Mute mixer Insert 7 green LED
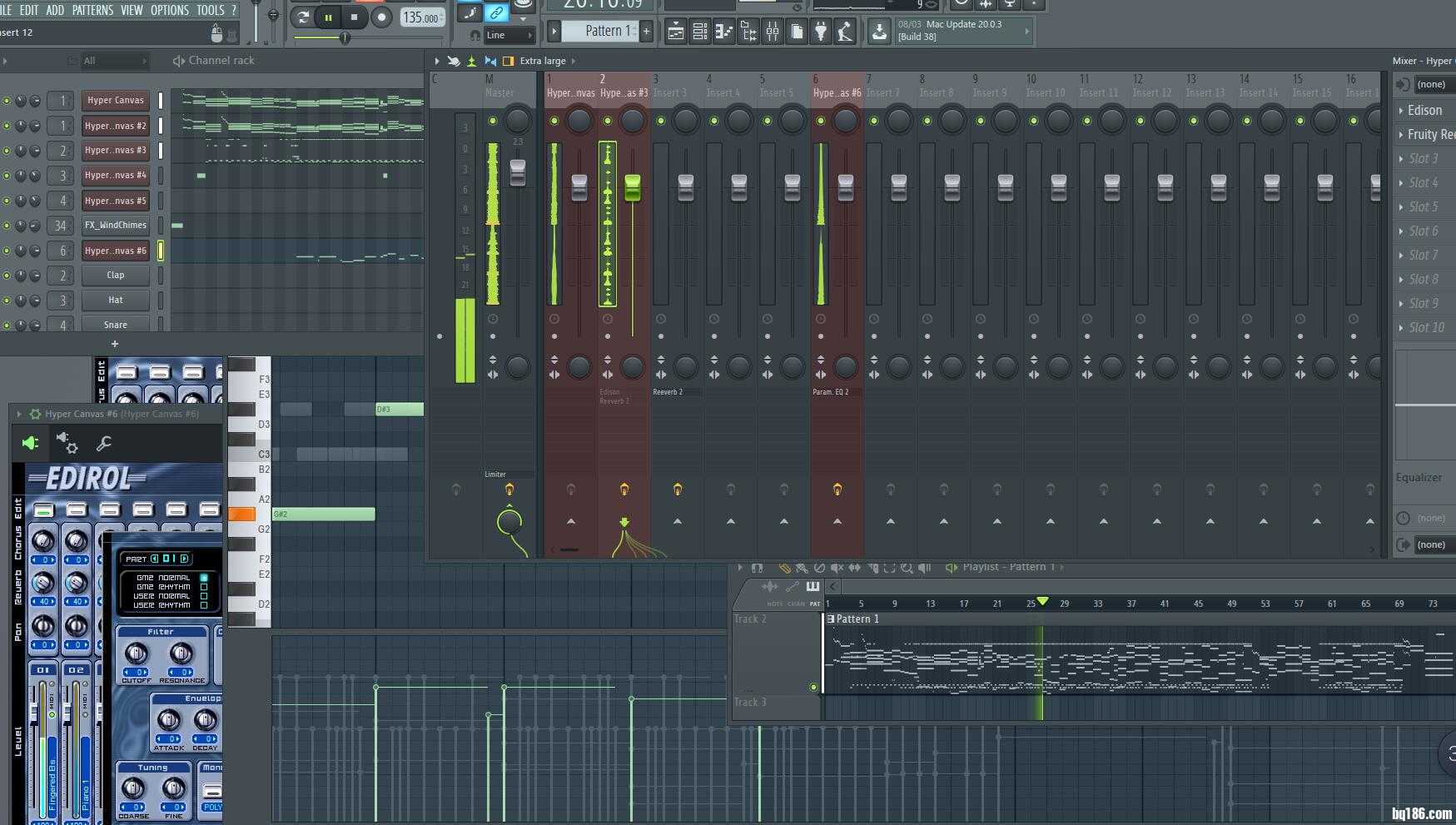Viewport: 1456px width, 825px height. pos(874,121)
